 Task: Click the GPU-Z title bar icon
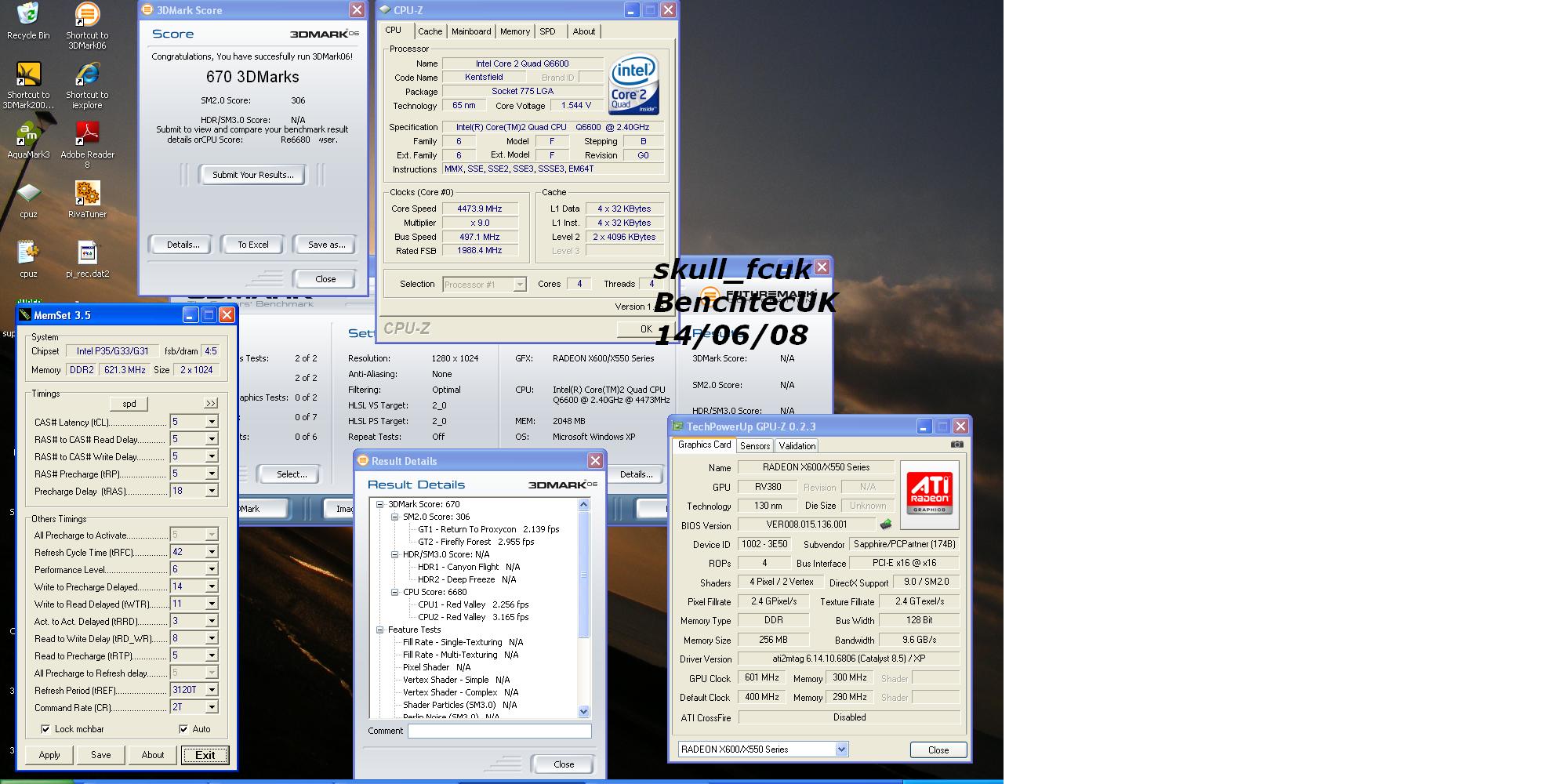point(677,426)
